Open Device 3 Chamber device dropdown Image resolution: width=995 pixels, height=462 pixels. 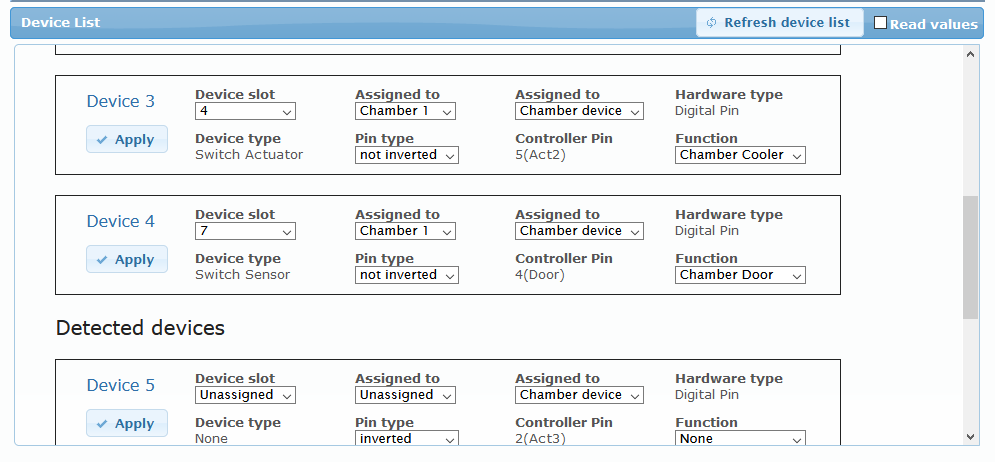[579, 111]
